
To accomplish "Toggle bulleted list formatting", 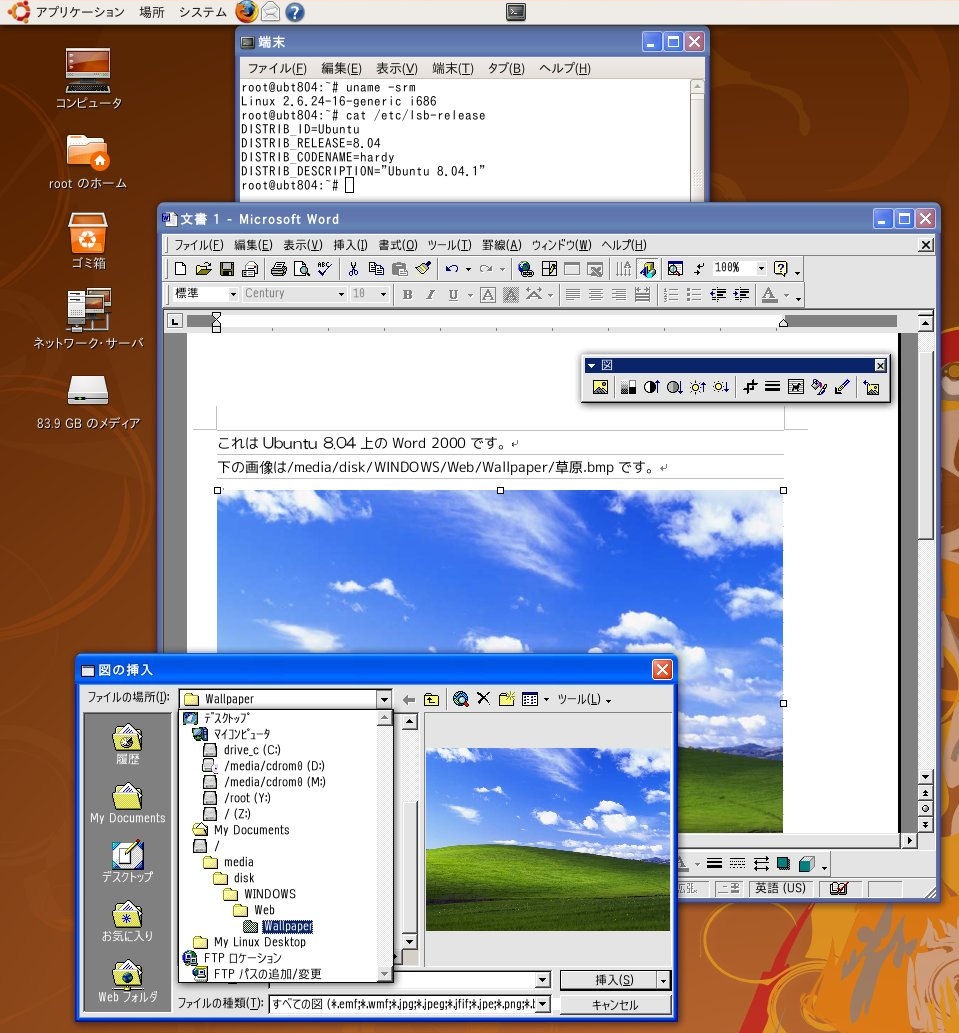I will click(694, 294).
